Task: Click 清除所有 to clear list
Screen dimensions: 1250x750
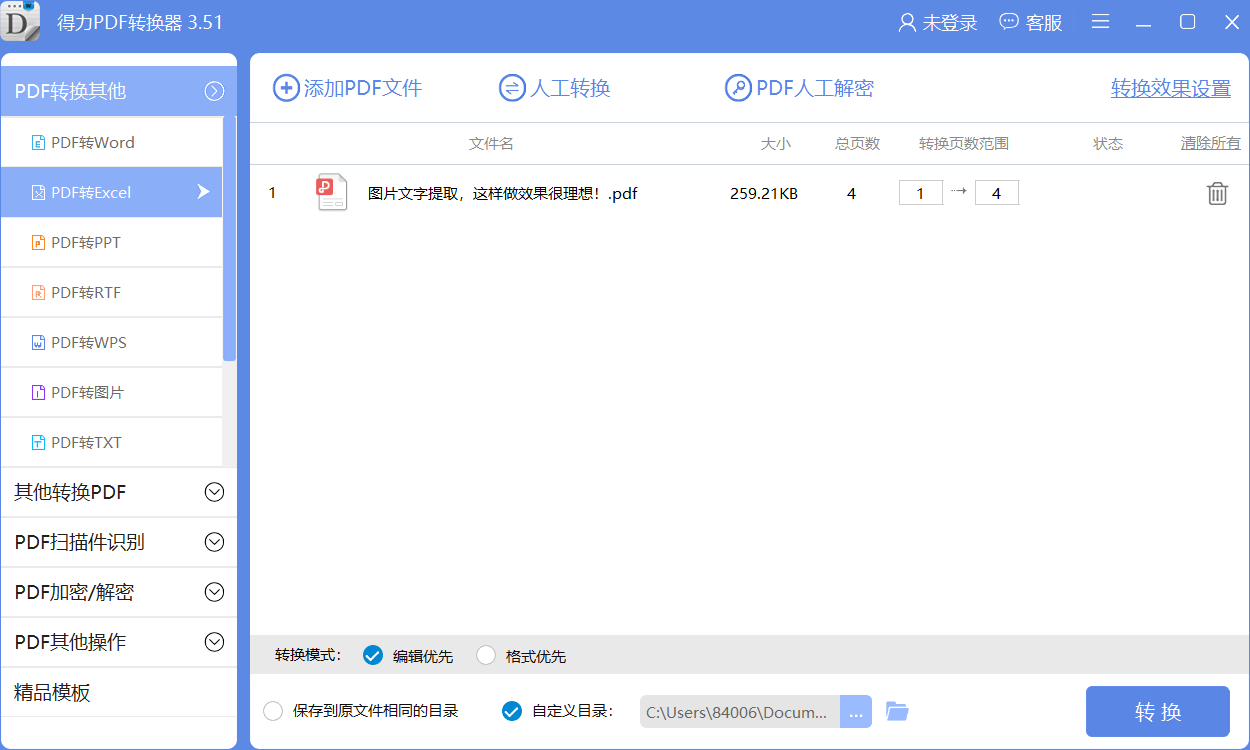Action: [1211, 144]
